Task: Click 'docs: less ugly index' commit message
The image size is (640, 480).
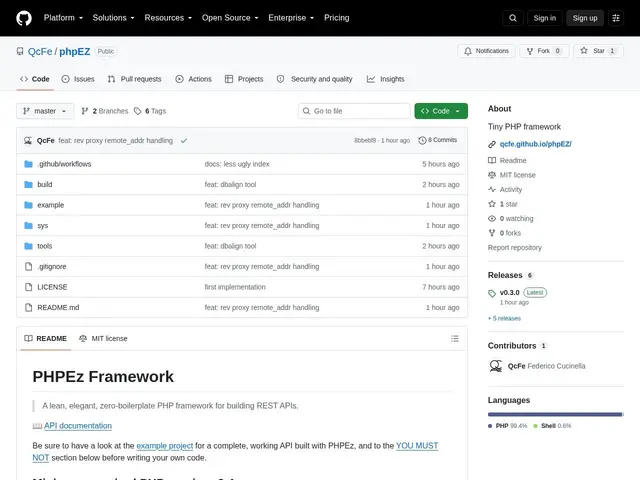Action: (x=237, y=164)
